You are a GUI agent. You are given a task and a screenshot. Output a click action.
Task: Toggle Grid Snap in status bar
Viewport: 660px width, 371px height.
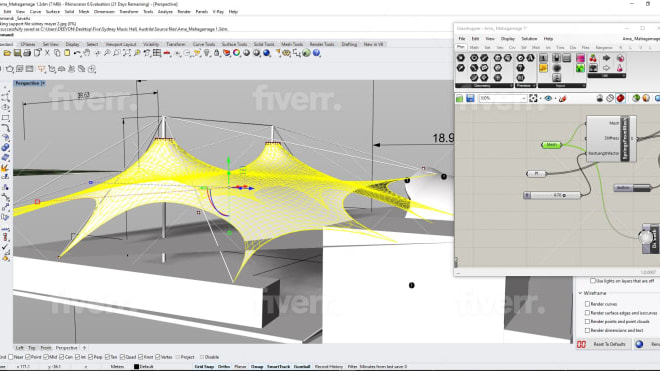204,366
